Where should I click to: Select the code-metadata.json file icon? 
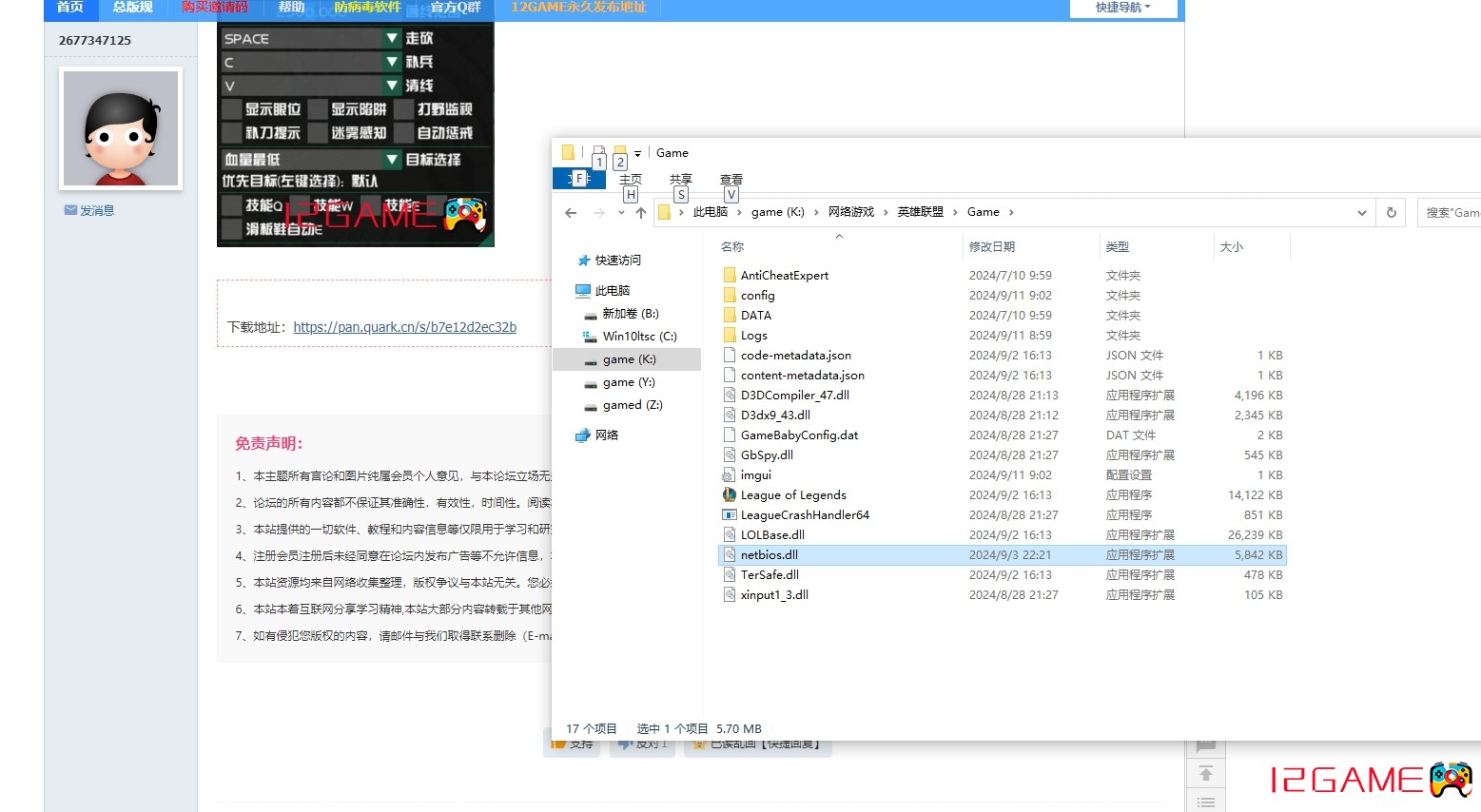pos(730,355)
